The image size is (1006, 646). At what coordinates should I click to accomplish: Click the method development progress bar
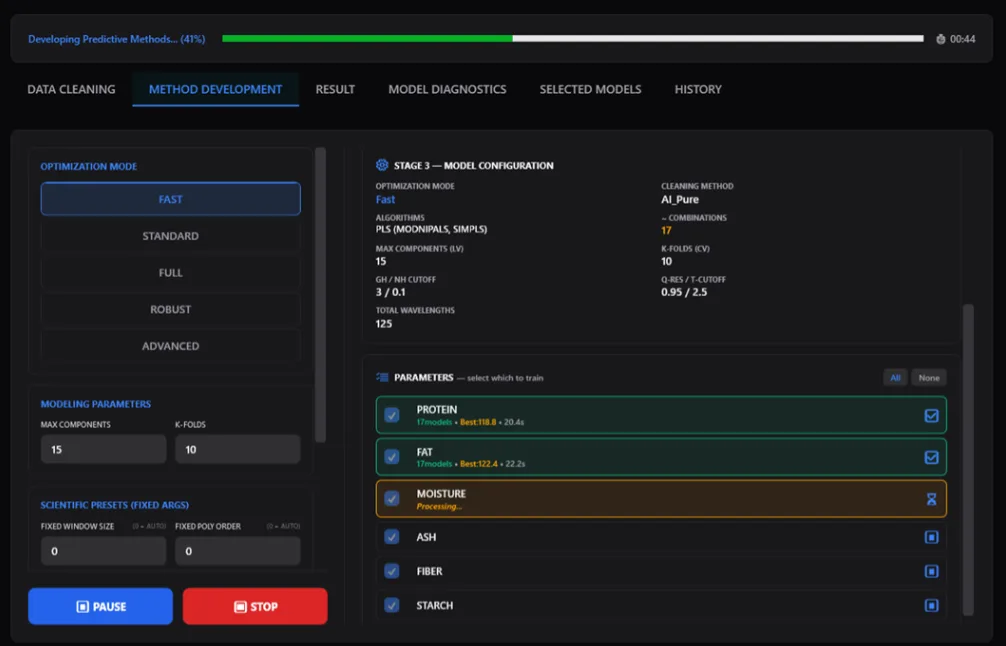[x=573, y=38]
